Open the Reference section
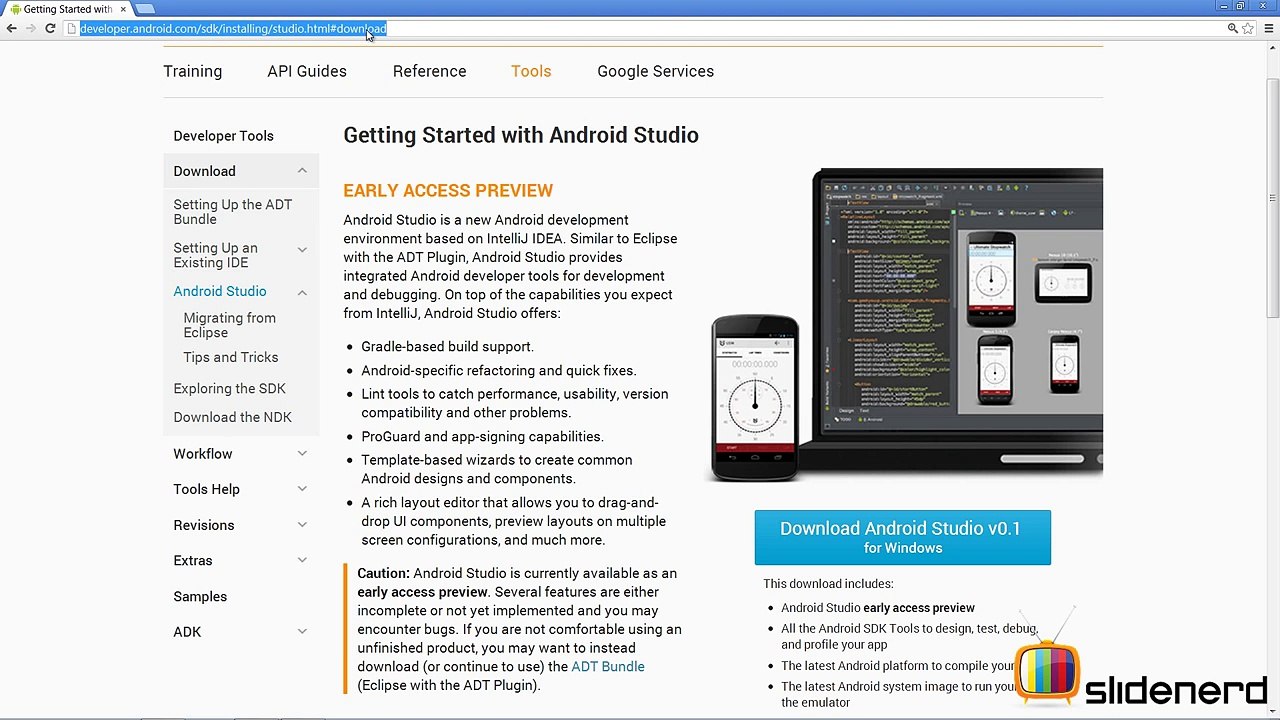Screen dimensions: 1280x720 pyautogui.click(x=429, y=71)
